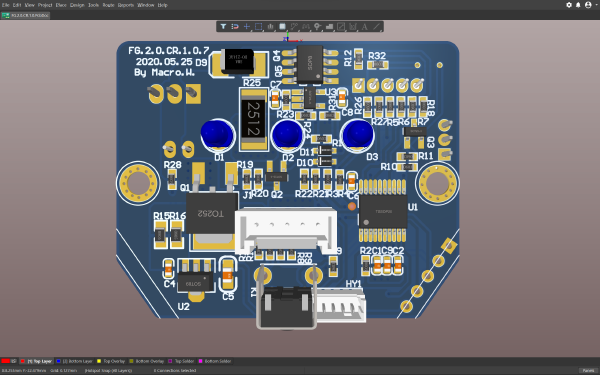Select the Place Component chip icon
Screen dimensions: 600x375
[282, 26]
